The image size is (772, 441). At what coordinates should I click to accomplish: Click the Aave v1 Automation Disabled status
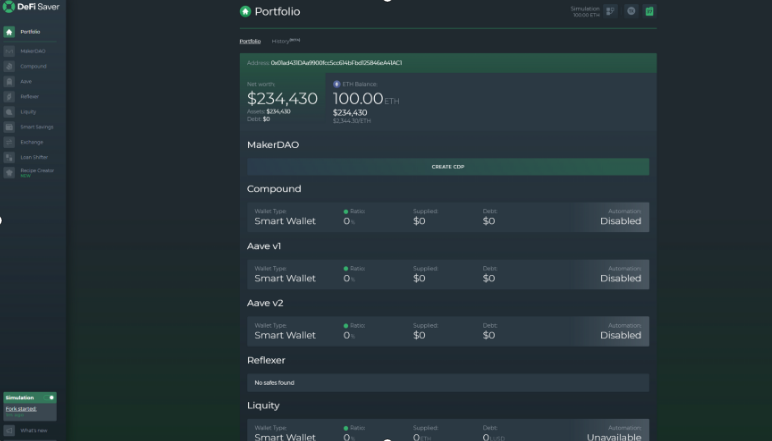[620, 278]
